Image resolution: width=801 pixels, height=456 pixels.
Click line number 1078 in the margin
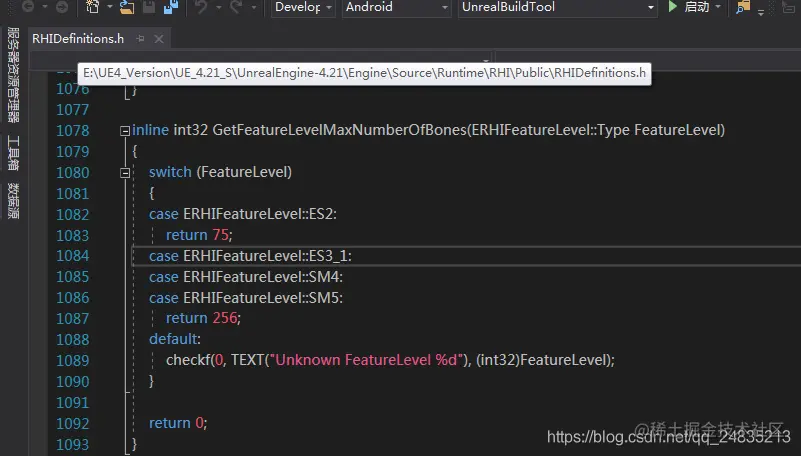tap(73, 131)
